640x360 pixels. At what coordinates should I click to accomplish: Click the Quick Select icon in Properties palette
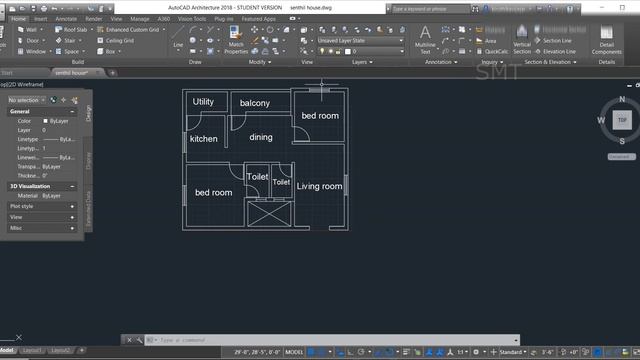point(74,100)
